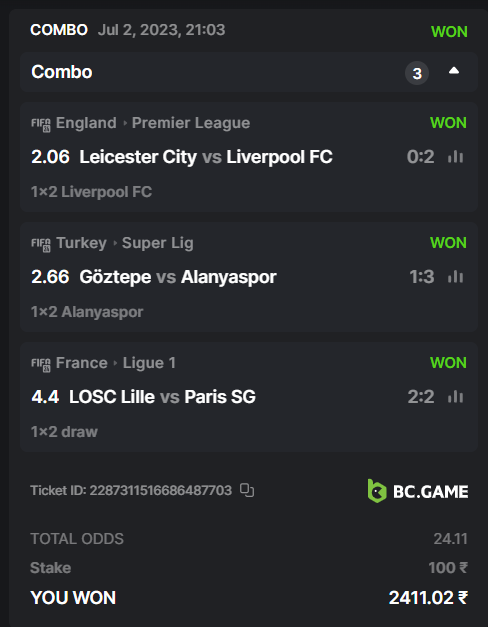Open the Ligue 1 league link
This screenshot has height=627, width=488.
pos(149,363)
